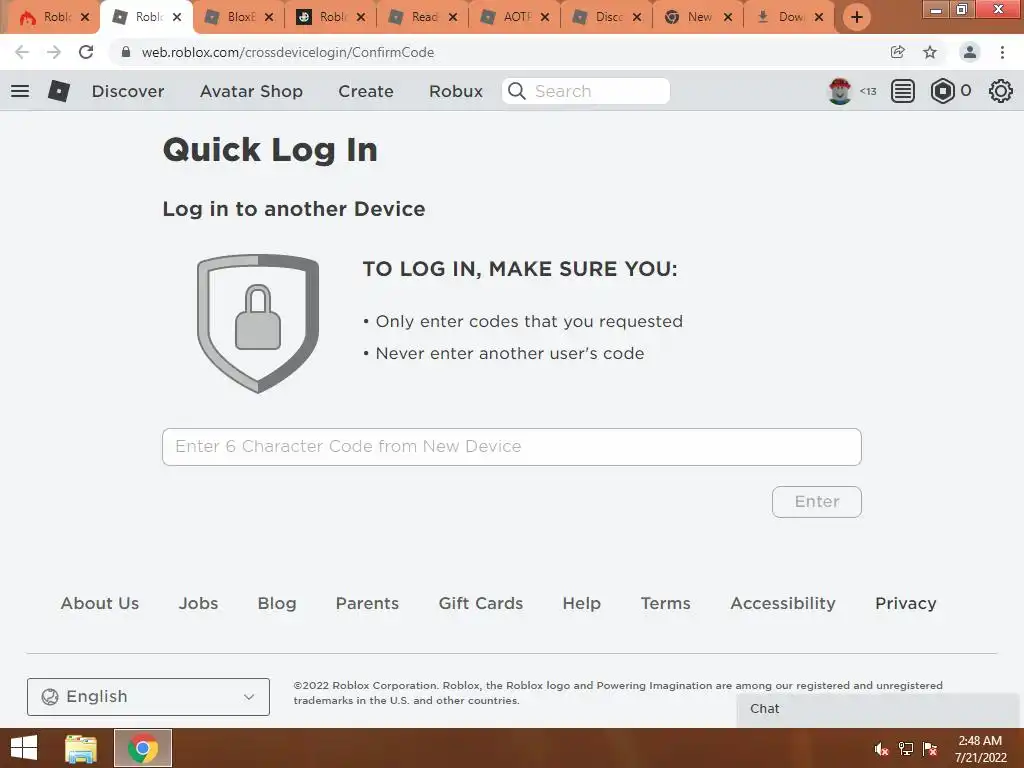Open File Explorer from taskbar
1024x768 pixels.
[x=81, y=748]
